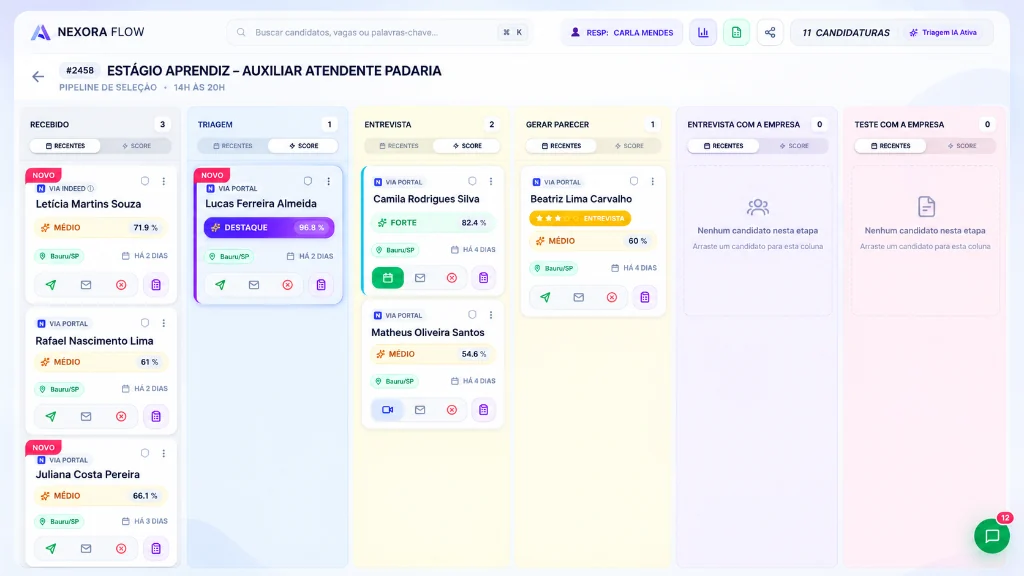Sort Entrevista column by Recentes
Screen dimensions: 1024x576
click(x=399, y=146)
